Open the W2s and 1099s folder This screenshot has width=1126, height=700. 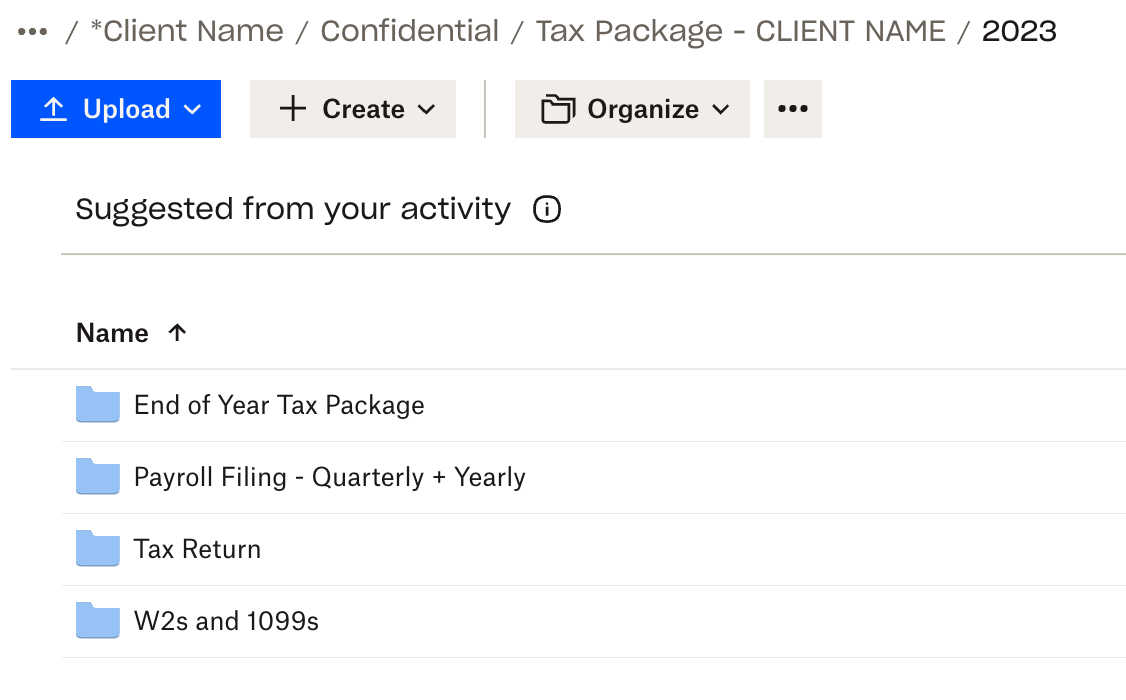point(226,620)
